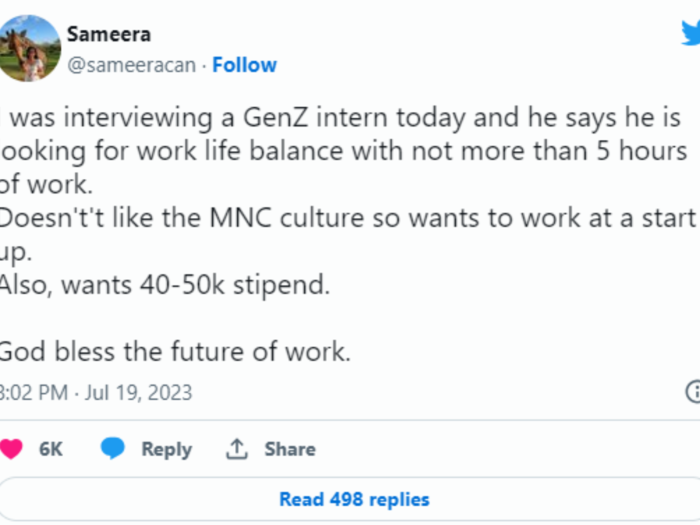This screenshot has height=525, width=700.
Task: Read 498 replies button
Action: (x=350, y=499)
